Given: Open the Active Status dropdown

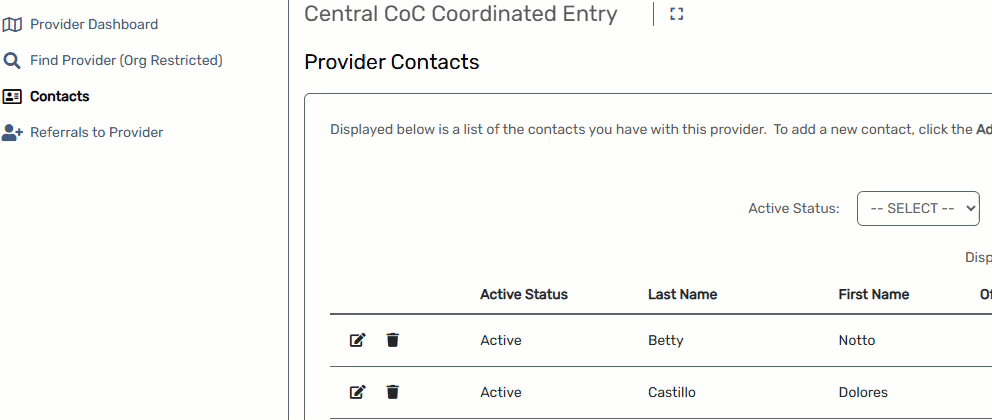Looking at the screenshot, I should click(918, 208).
